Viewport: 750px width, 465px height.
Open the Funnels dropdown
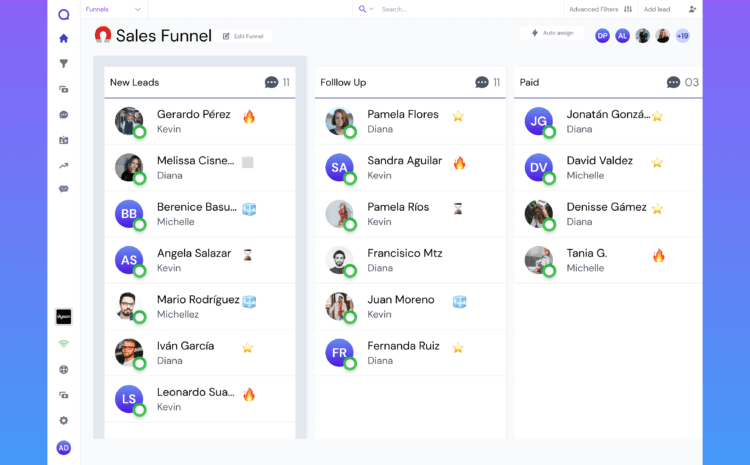pyautogui.click(x=113, y=9)
